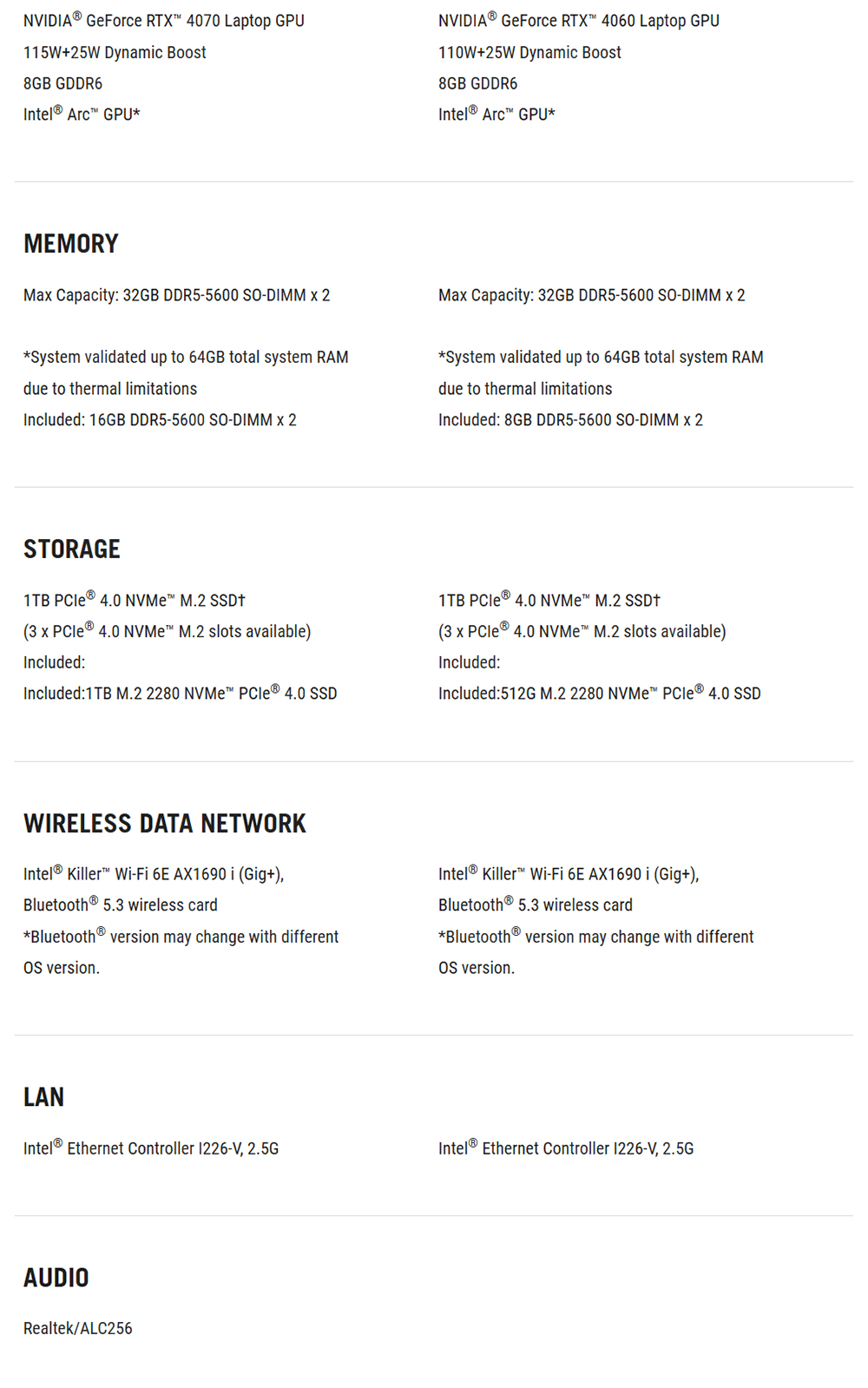Click the WIRELESS DATA NETWORK heading
Image resolution: width=868 pixels, height=1388 pixels.
[x=165, y=824]
